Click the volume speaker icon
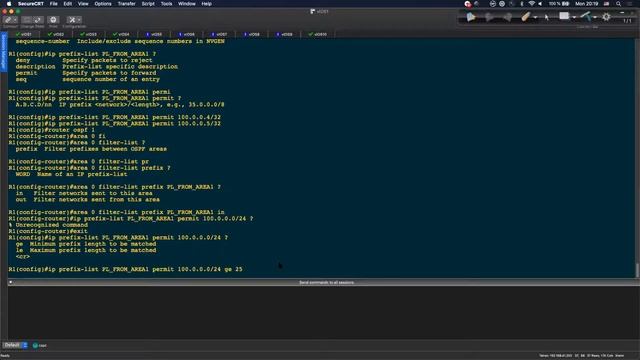Viewport: 640px width, 360px height. click(x=540, y=4)
